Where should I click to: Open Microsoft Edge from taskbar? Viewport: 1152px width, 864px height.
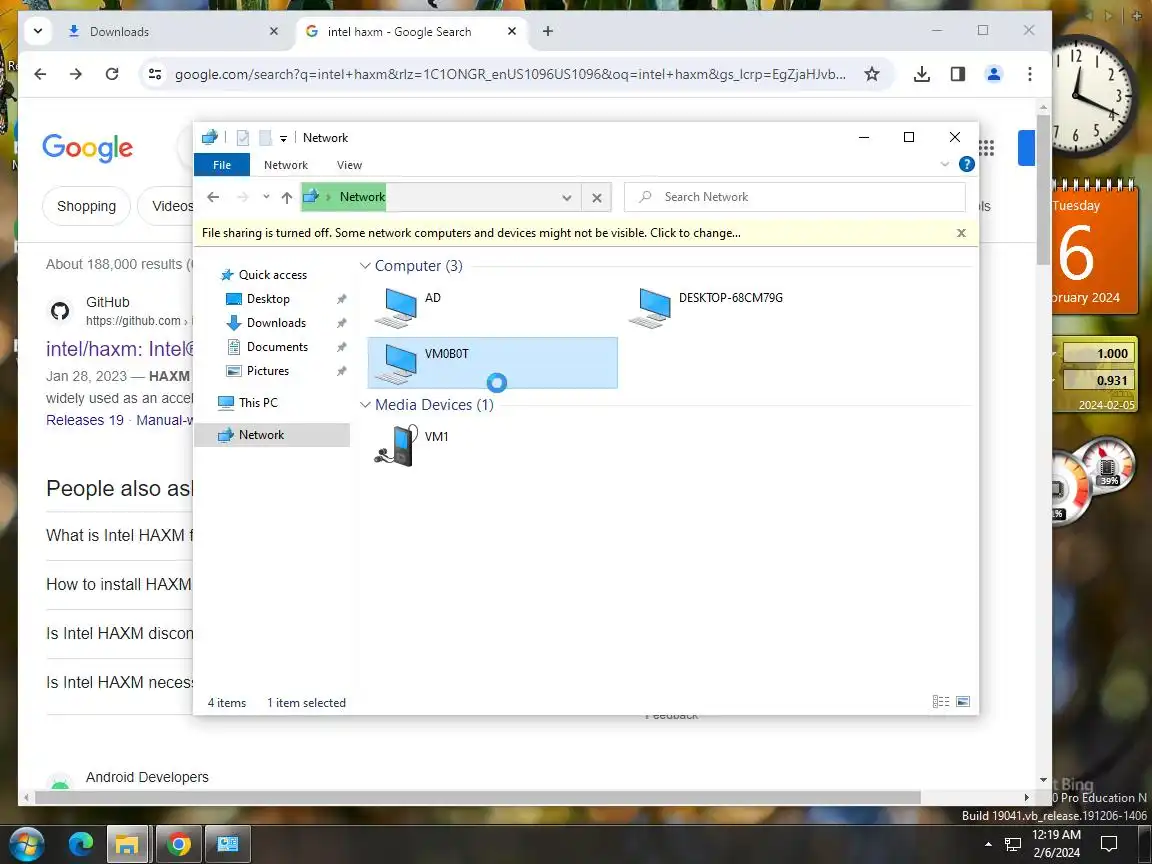[81, 843]
